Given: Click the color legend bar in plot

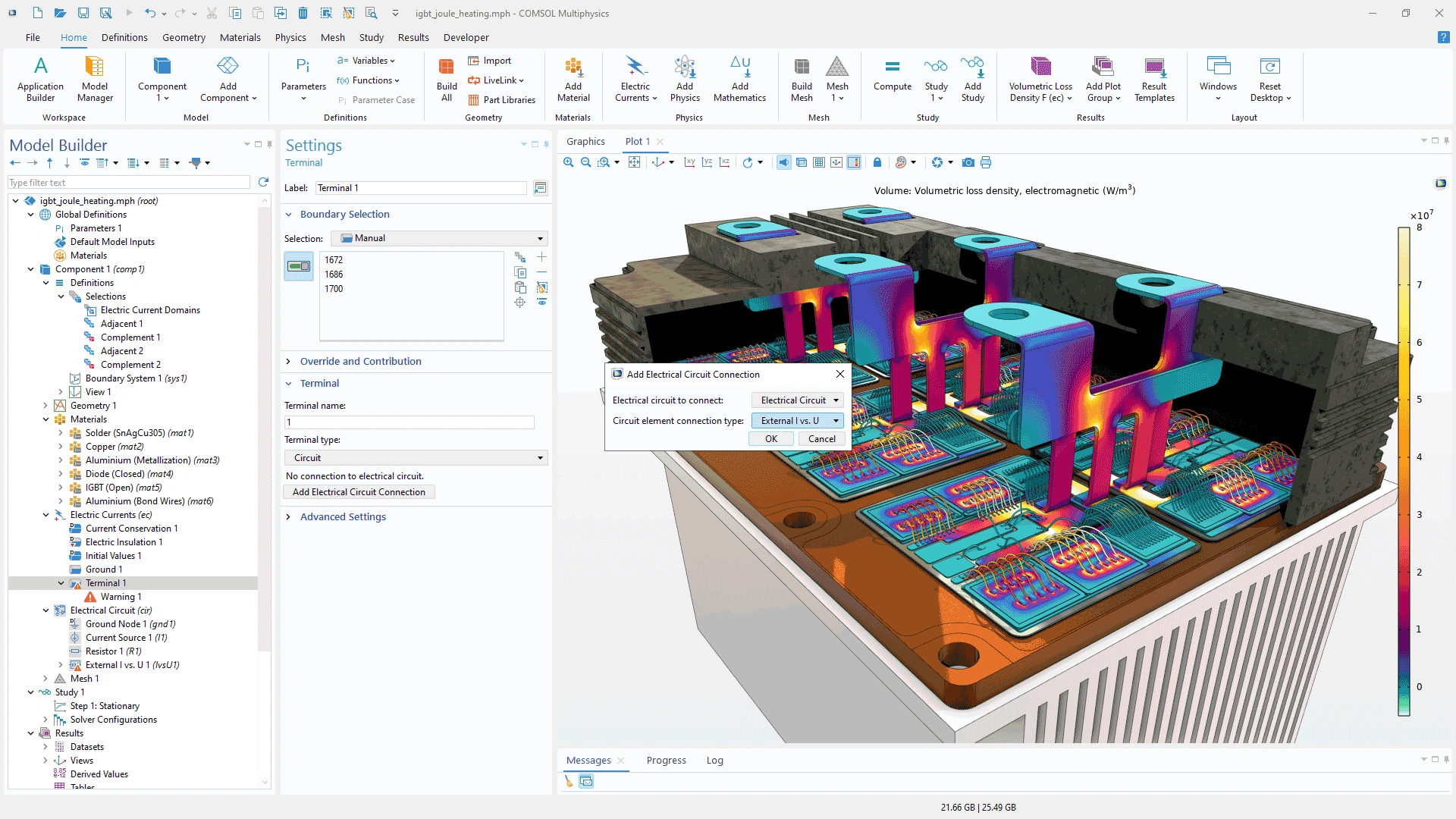Looking at the screenshot, I should [x=1404, y=470].
